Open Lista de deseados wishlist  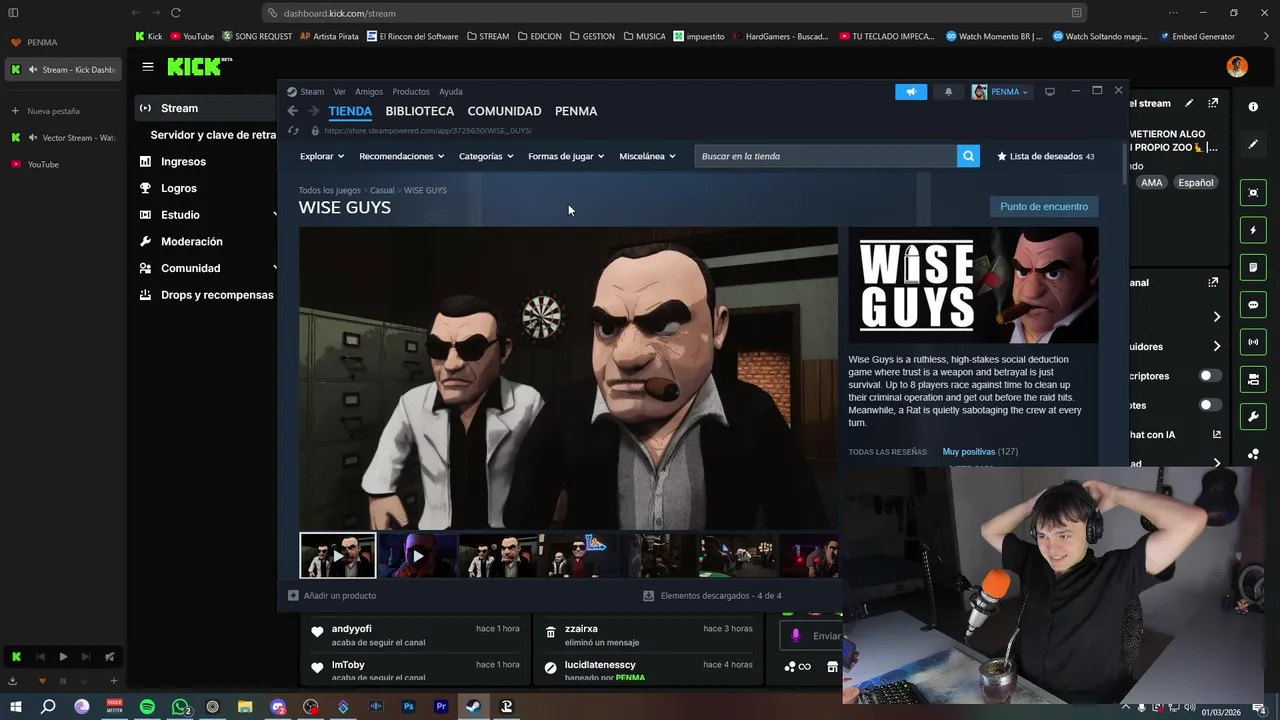(x=1046, y=156)
